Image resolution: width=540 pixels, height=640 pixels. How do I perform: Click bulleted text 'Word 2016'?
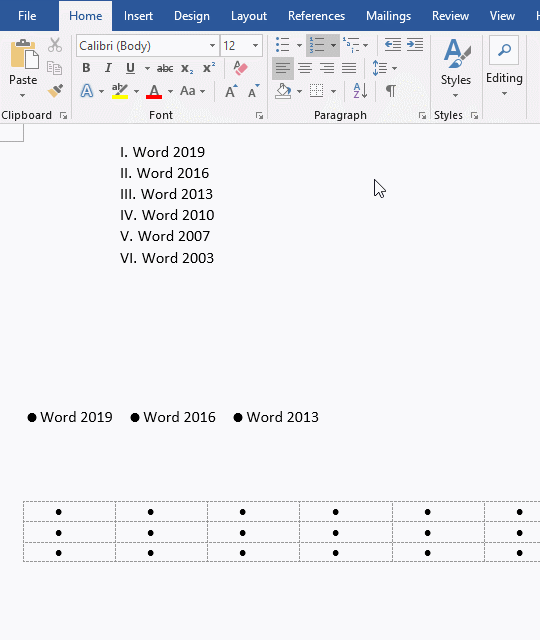[180, 417]
